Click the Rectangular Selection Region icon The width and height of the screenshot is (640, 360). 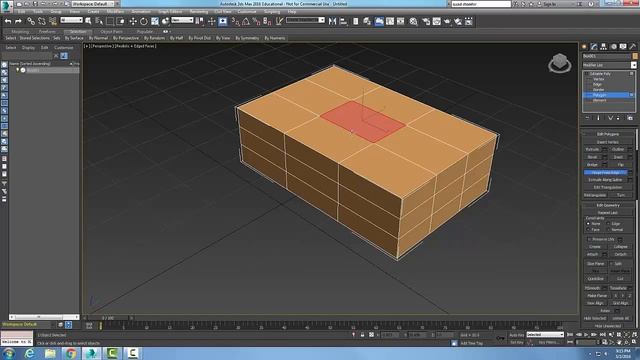point(110,21)
